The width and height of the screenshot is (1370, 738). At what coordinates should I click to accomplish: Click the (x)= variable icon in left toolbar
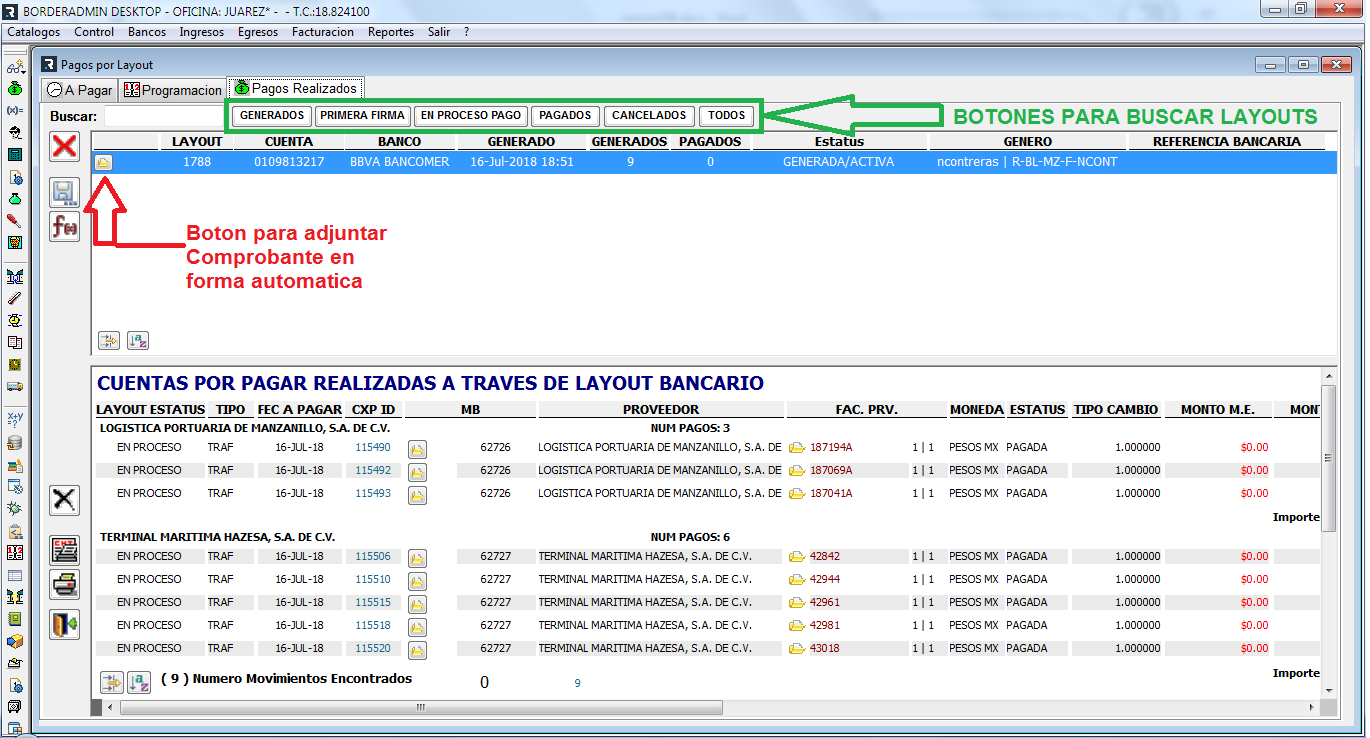click(x=15, y=111)
